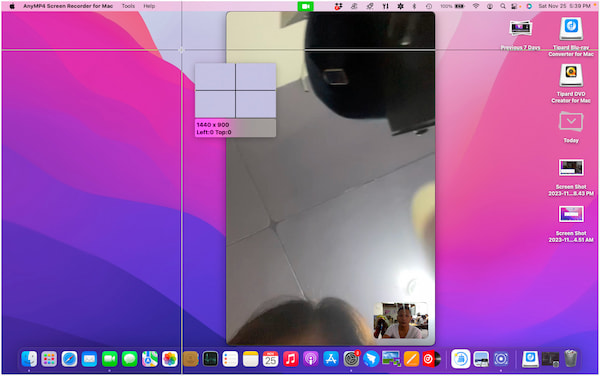
Task: Open the Help menu
Action: click(x=149, y=6)
